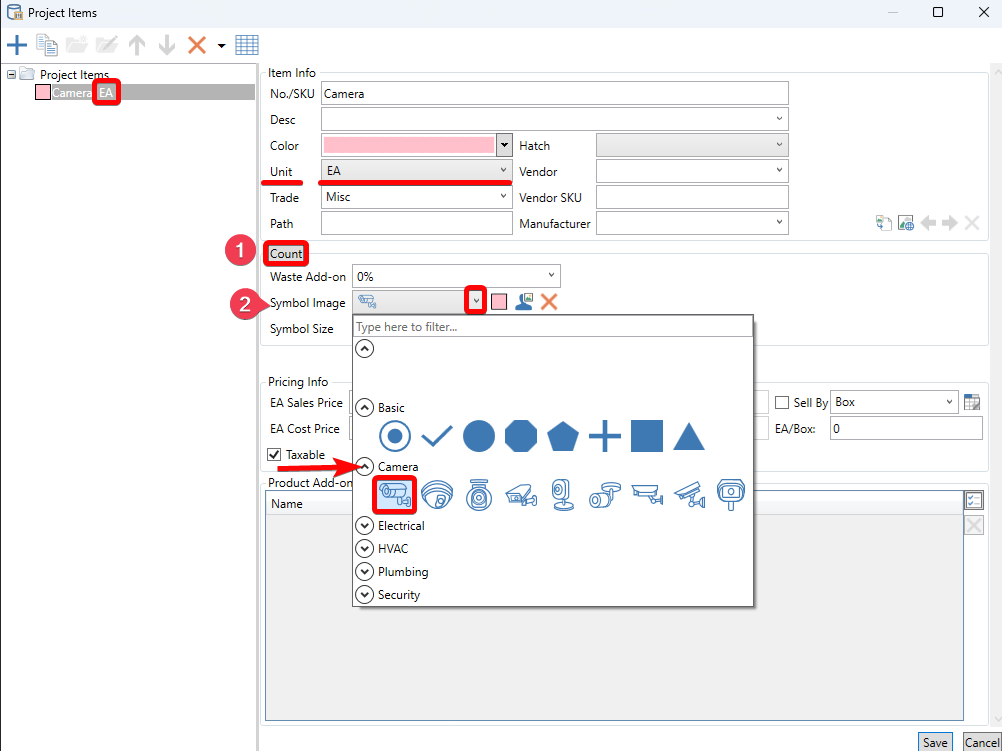
Task: Click the web image lookup icon
Action: click(x=906, y=223)
